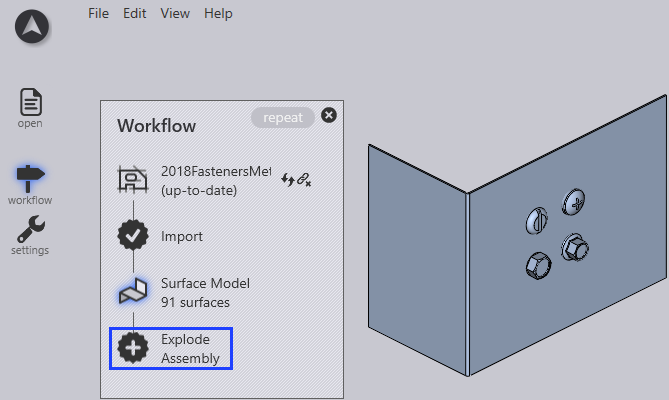Click the Explode Assembly plus icon
This screenshot has height=400, width=669.
(132, 348)
